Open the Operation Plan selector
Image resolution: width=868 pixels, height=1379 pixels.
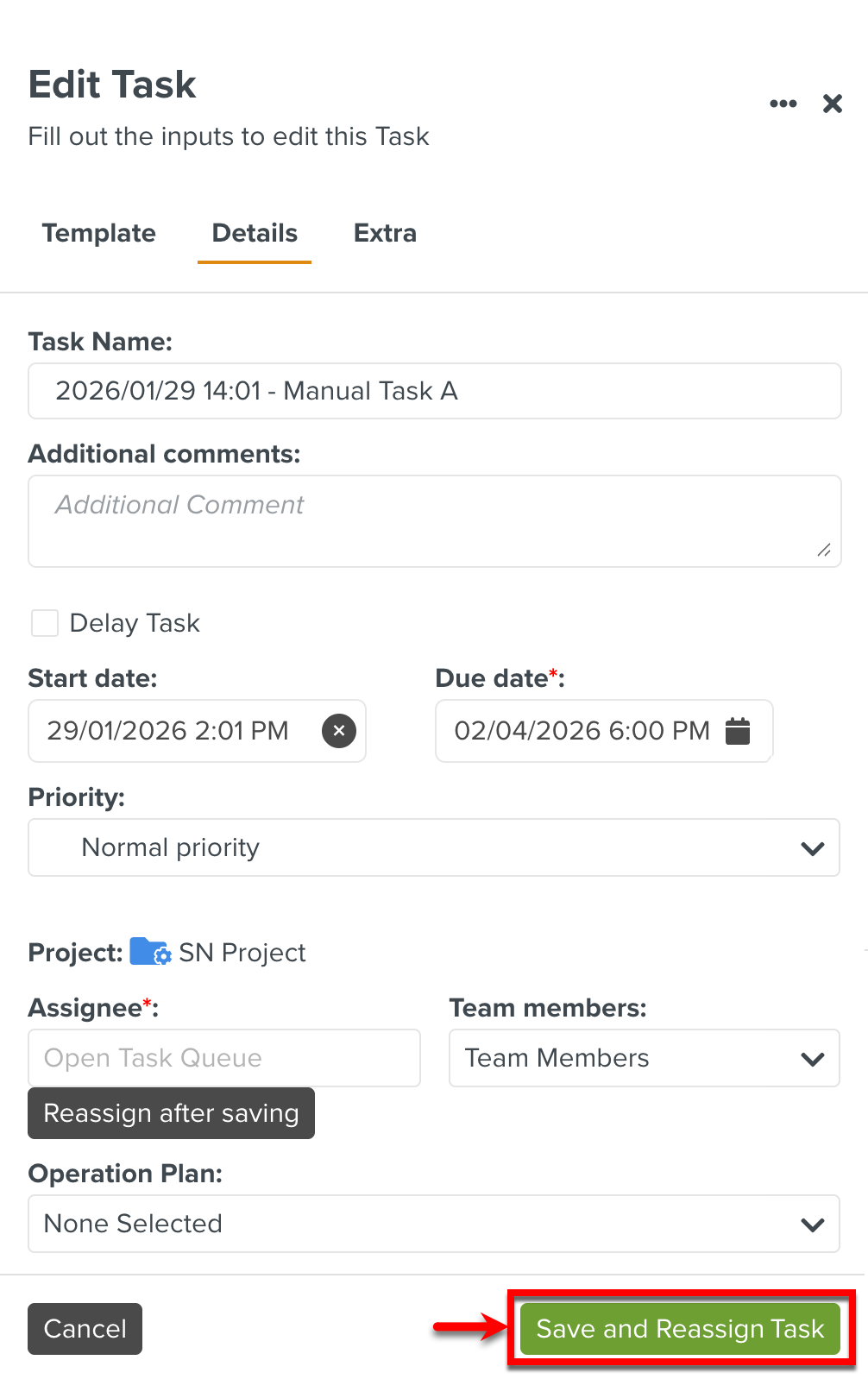(811, 1223)
